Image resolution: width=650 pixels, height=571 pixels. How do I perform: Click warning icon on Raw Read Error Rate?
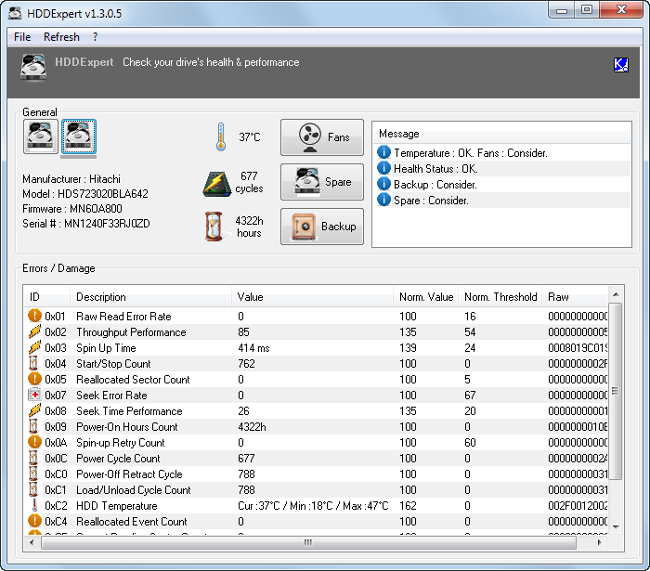(x=34, y=316)
